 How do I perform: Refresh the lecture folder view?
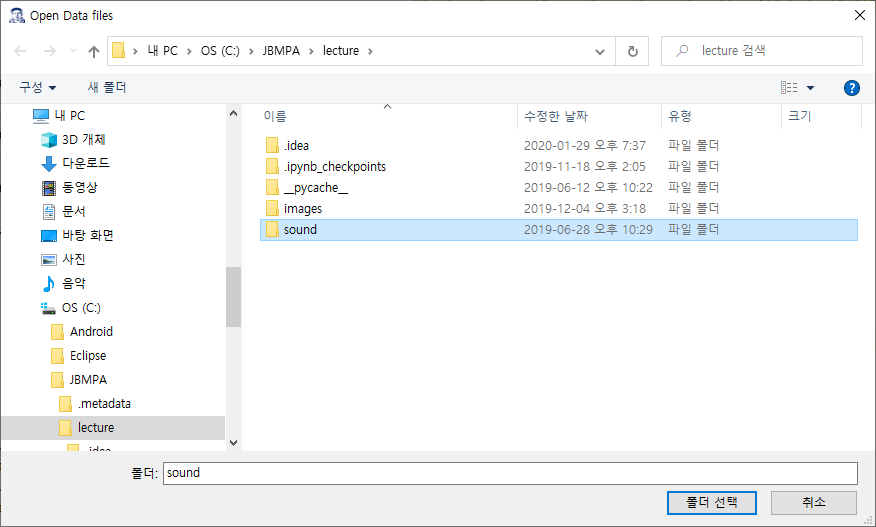point(632,51)
